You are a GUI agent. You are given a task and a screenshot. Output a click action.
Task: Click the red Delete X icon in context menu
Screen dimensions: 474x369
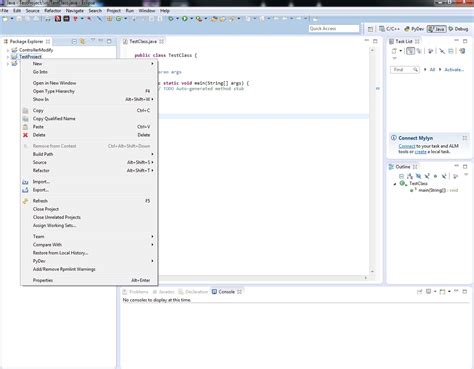[x=25, y=135]
